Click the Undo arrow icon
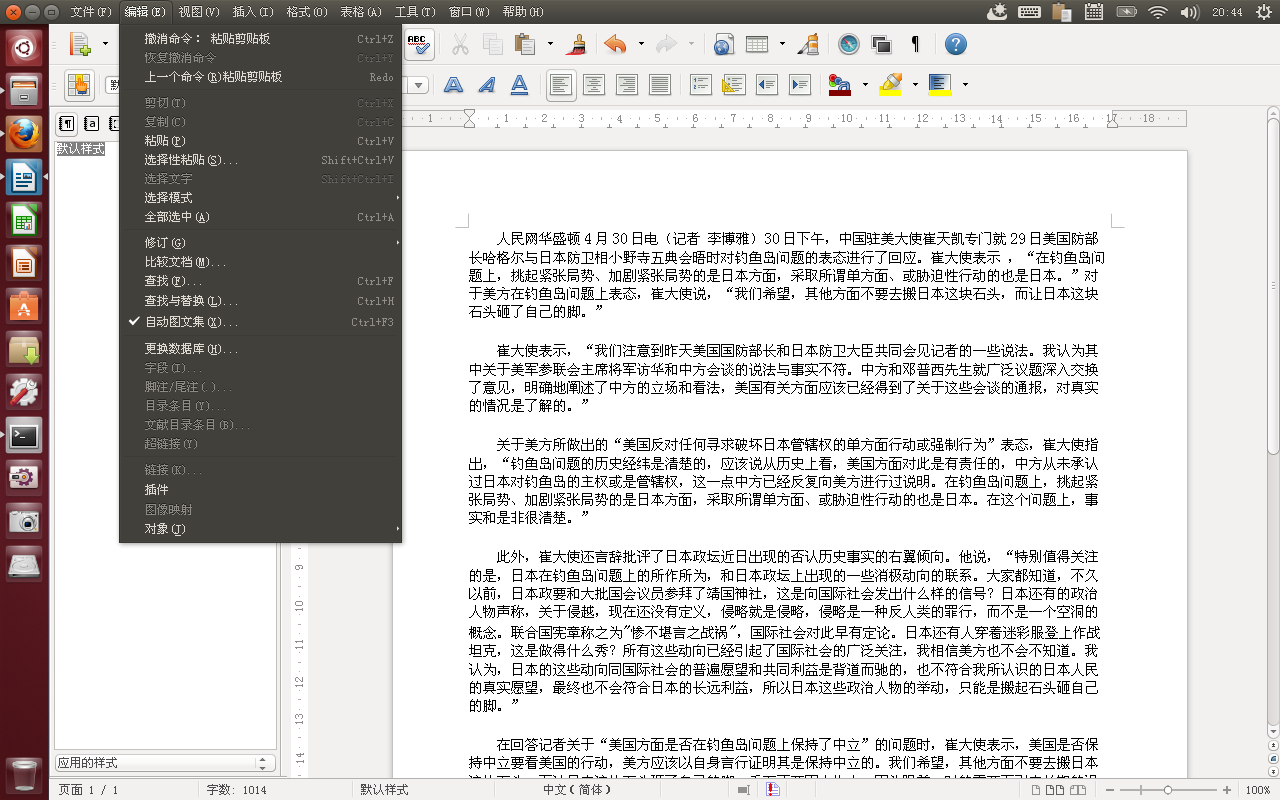The height and width of the screenshot is (800, 1280). tap(615, 44)
